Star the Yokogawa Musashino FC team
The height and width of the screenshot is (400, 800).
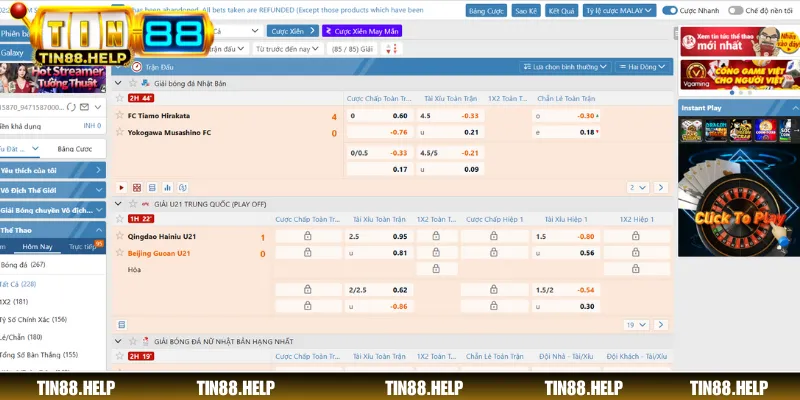120,132
